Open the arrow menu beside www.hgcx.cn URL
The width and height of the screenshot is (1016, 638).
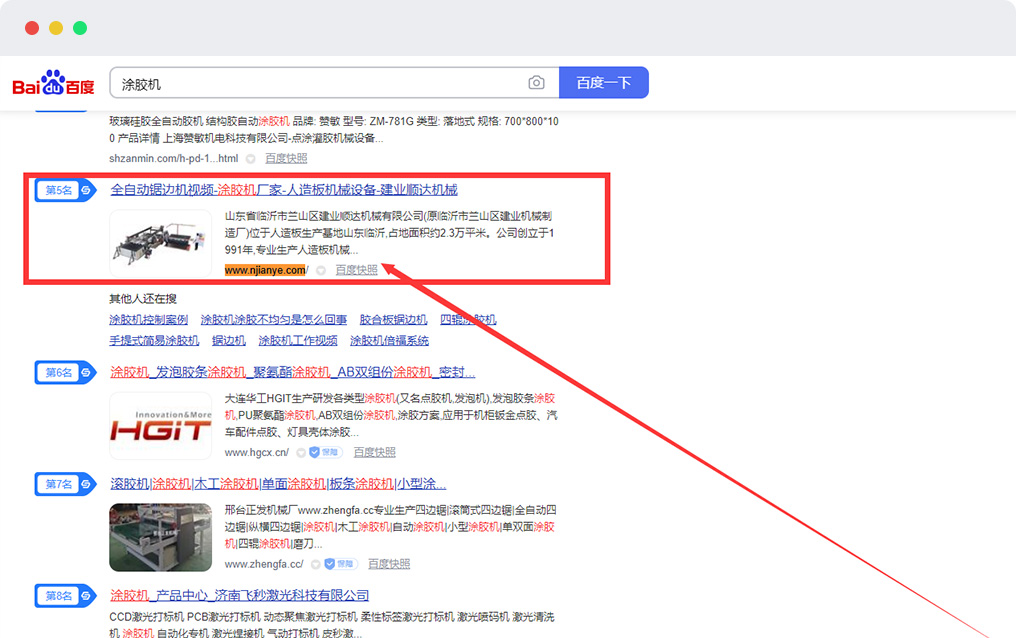pos(301,453)
